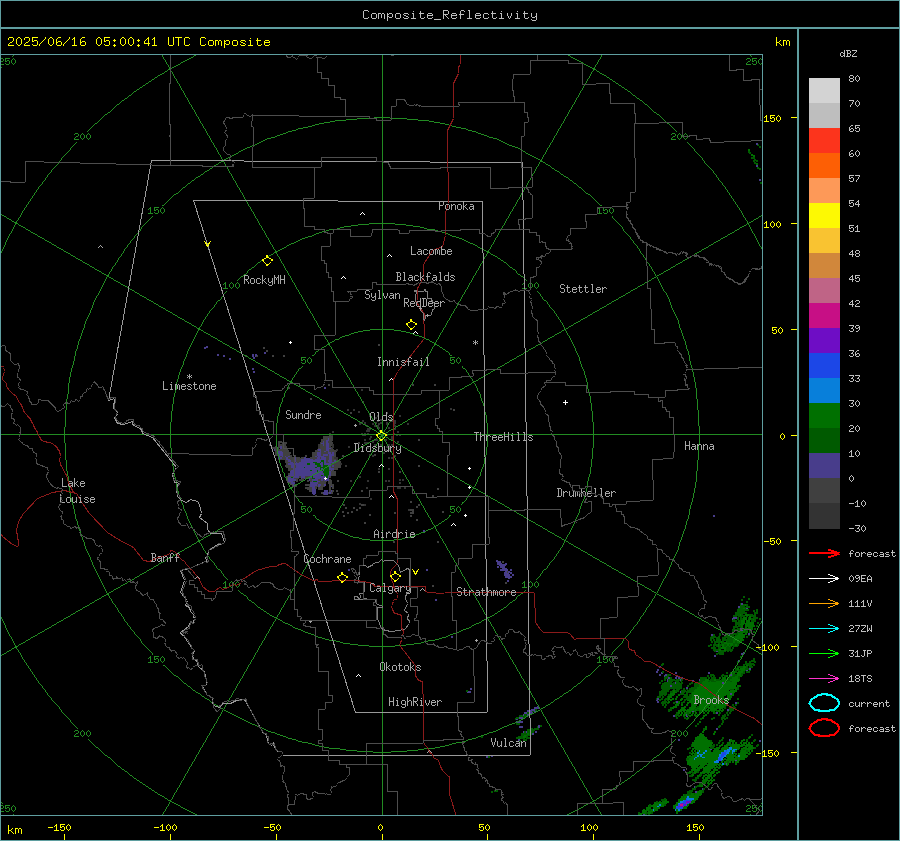This screenshot has height=841, width=900.
Task: Select the magenta 18TS arrow legend icon
Action: pyautogui.click(x=824, y=679)
